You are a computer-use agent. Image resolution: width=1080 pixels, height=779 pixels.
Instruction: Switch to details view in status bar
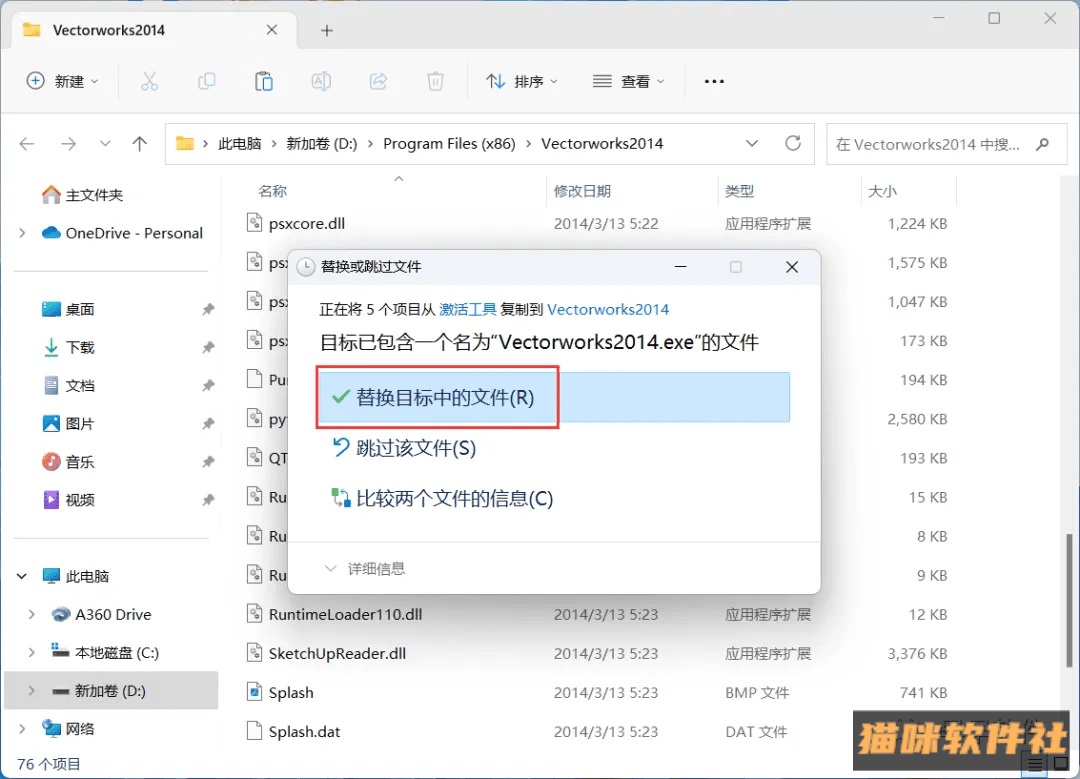[x=1035, y=764]
